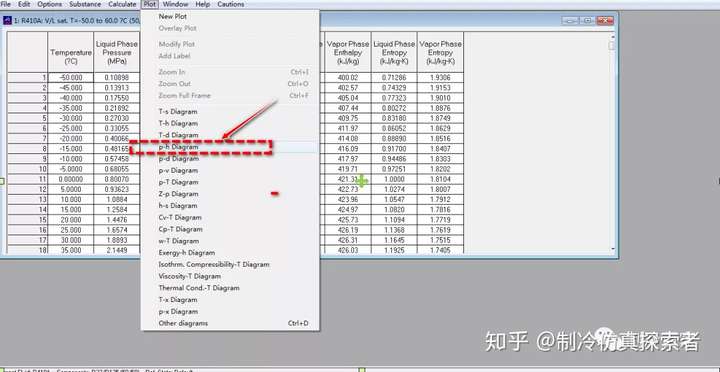Select the T-h Diagram entry
Screen dimensions: 720x372
[230, 123]
